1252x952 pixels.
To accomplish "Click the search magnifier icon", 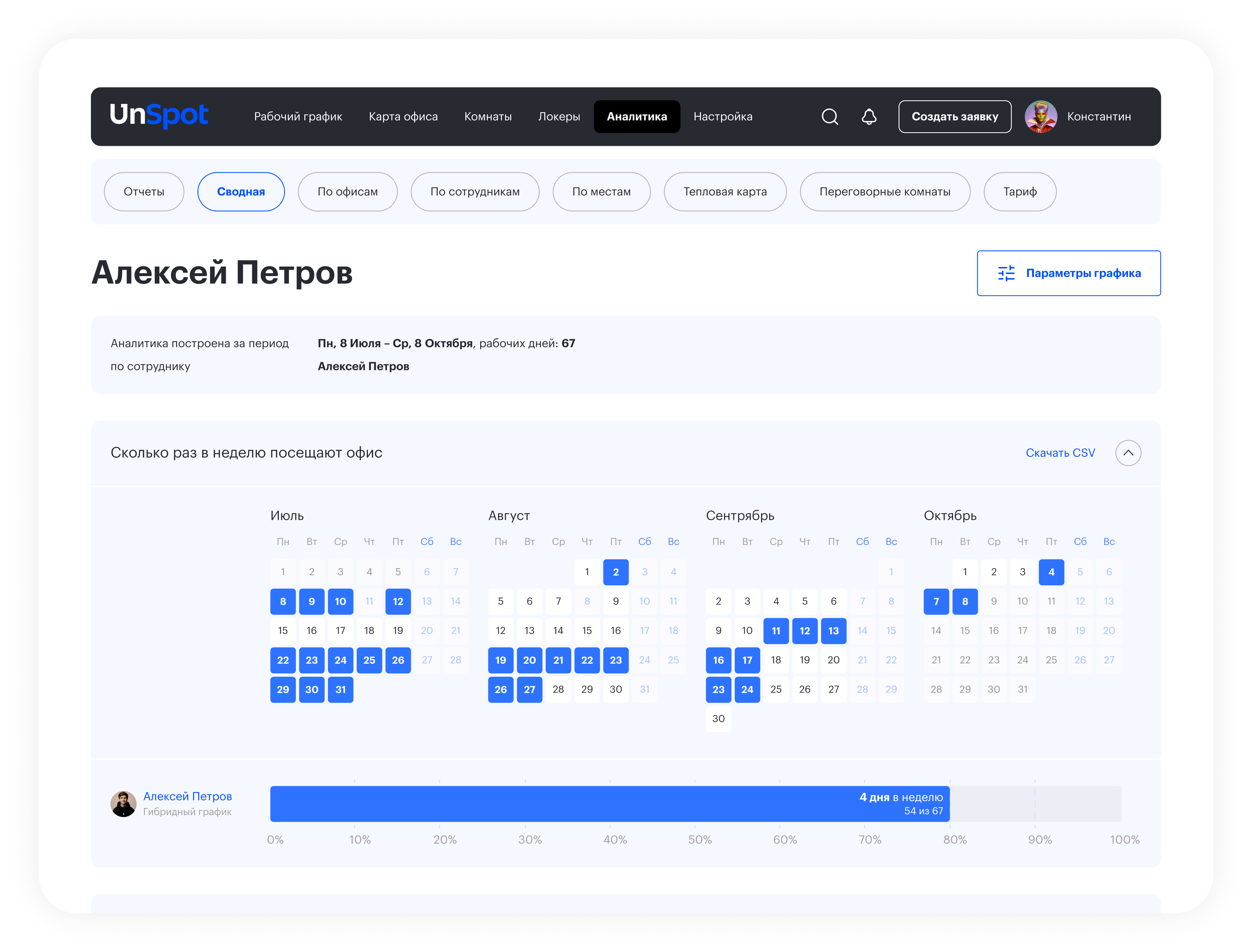I will pos(830,117).
